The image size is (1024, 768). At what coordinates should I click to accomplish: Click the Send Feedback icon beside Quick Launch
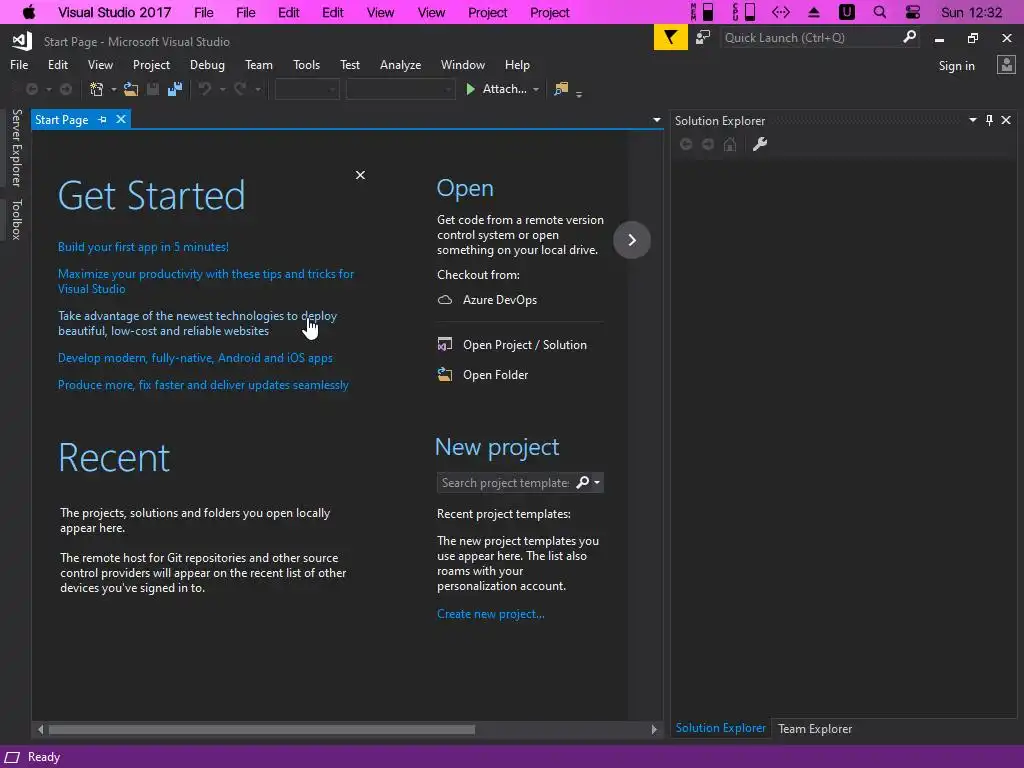coord(703,38)
